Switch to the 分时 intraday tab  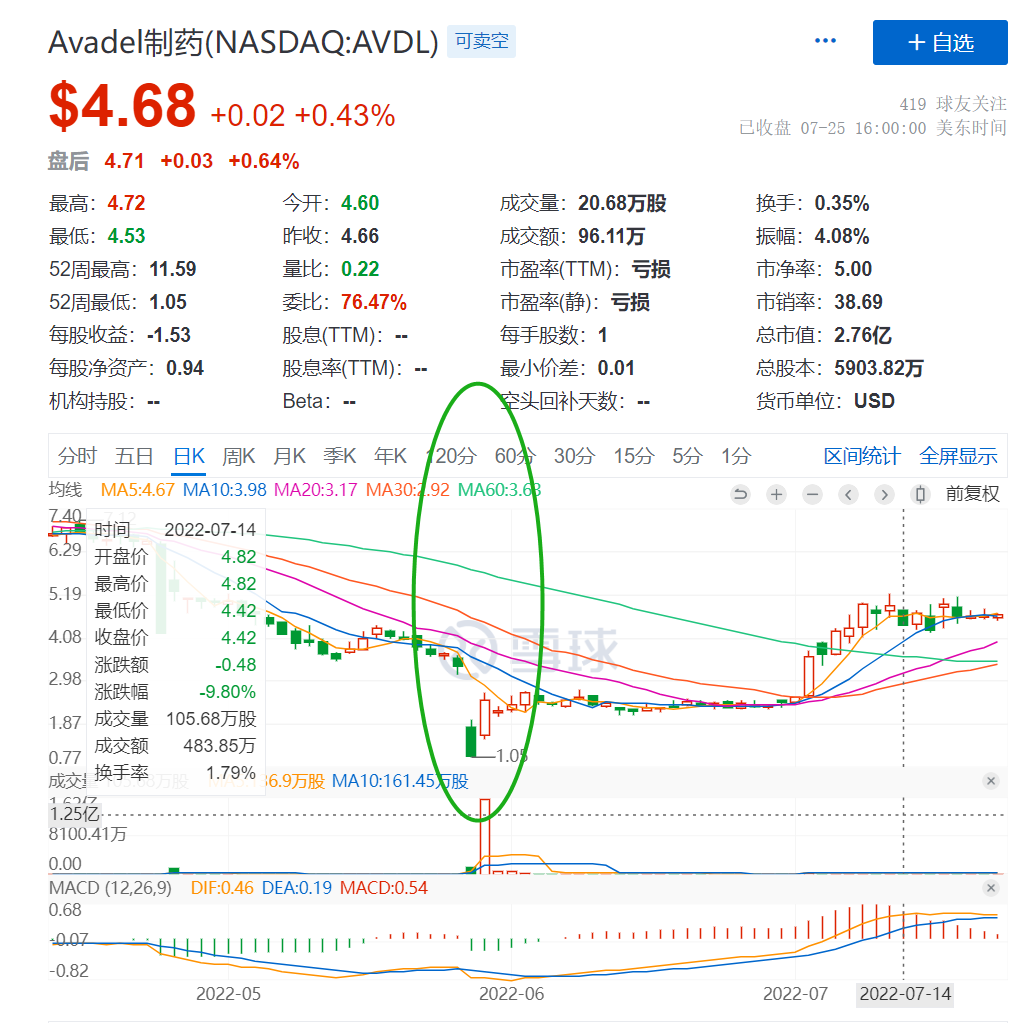click(x=77, y=457)
